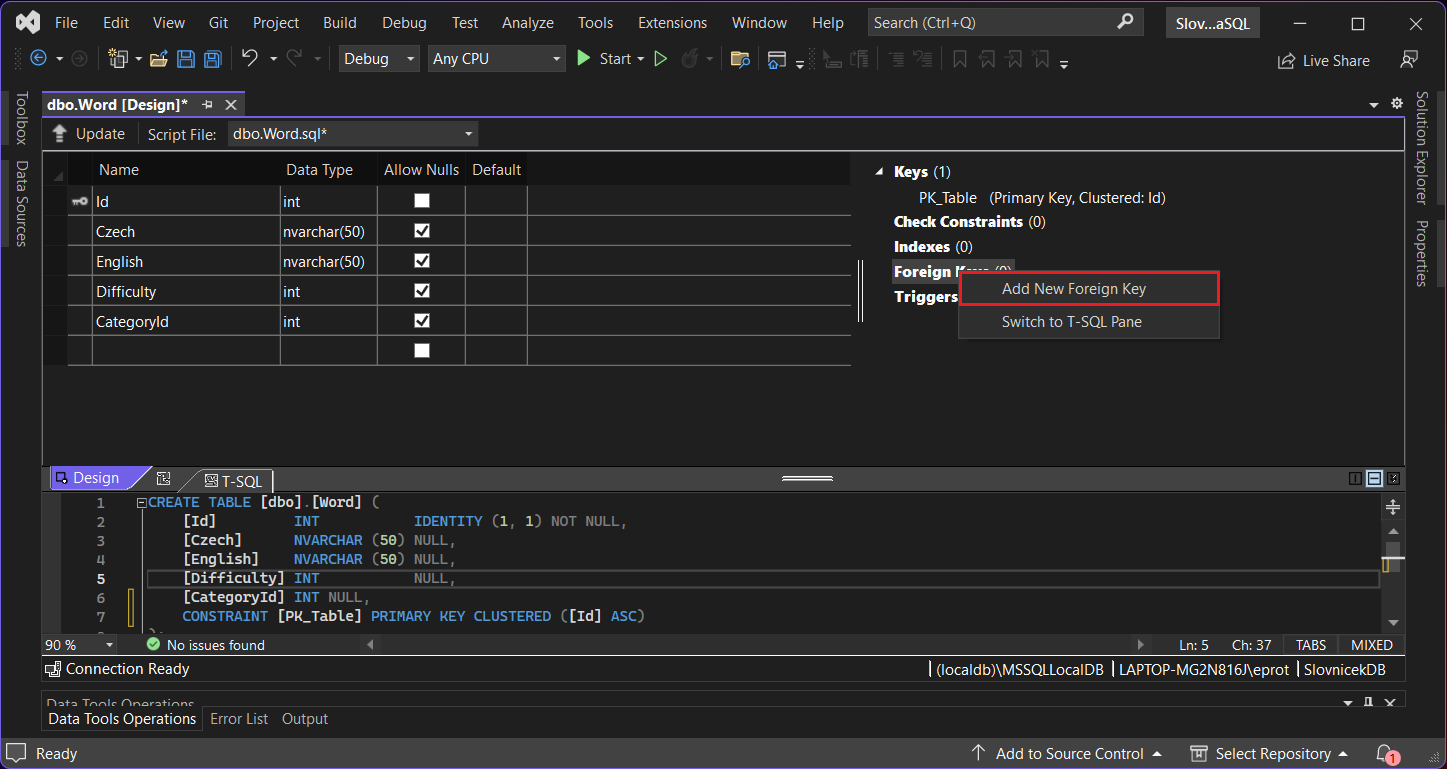Select Add New Foreign Key menu item
This screenshot has width=1447, height=769.
click(x=1073, y=289)
